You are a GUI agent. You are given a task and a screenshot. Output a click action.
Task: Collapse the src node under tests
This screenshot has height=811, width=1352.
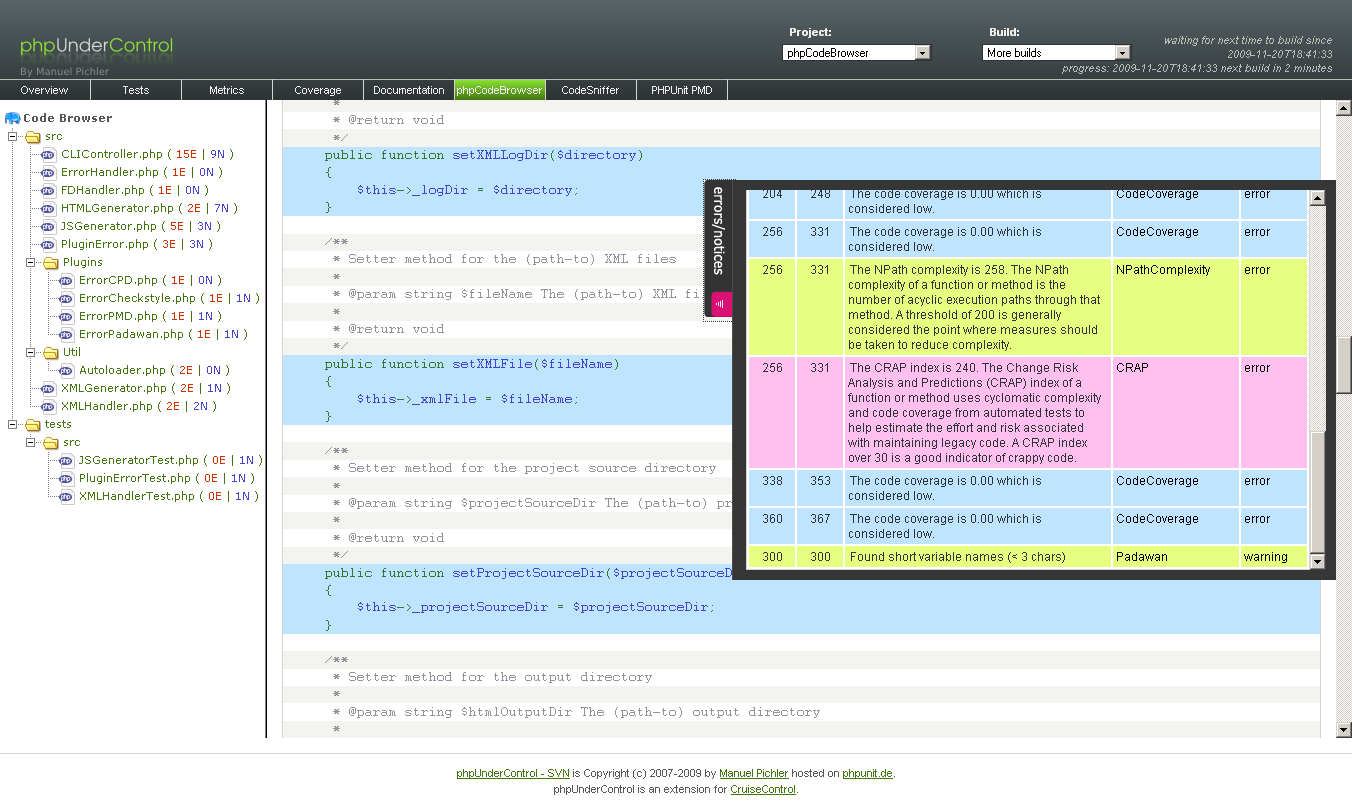(31, 442)
